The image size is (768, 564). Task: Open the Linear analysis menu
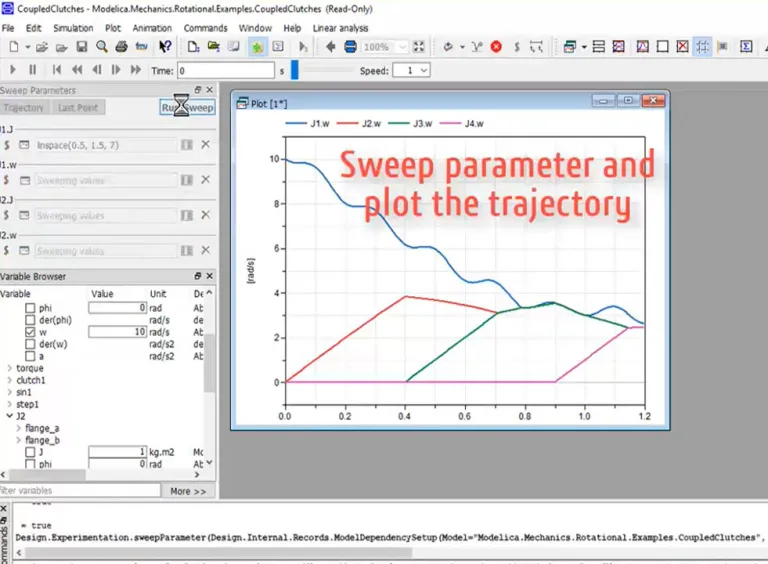[x=340, y=28]
